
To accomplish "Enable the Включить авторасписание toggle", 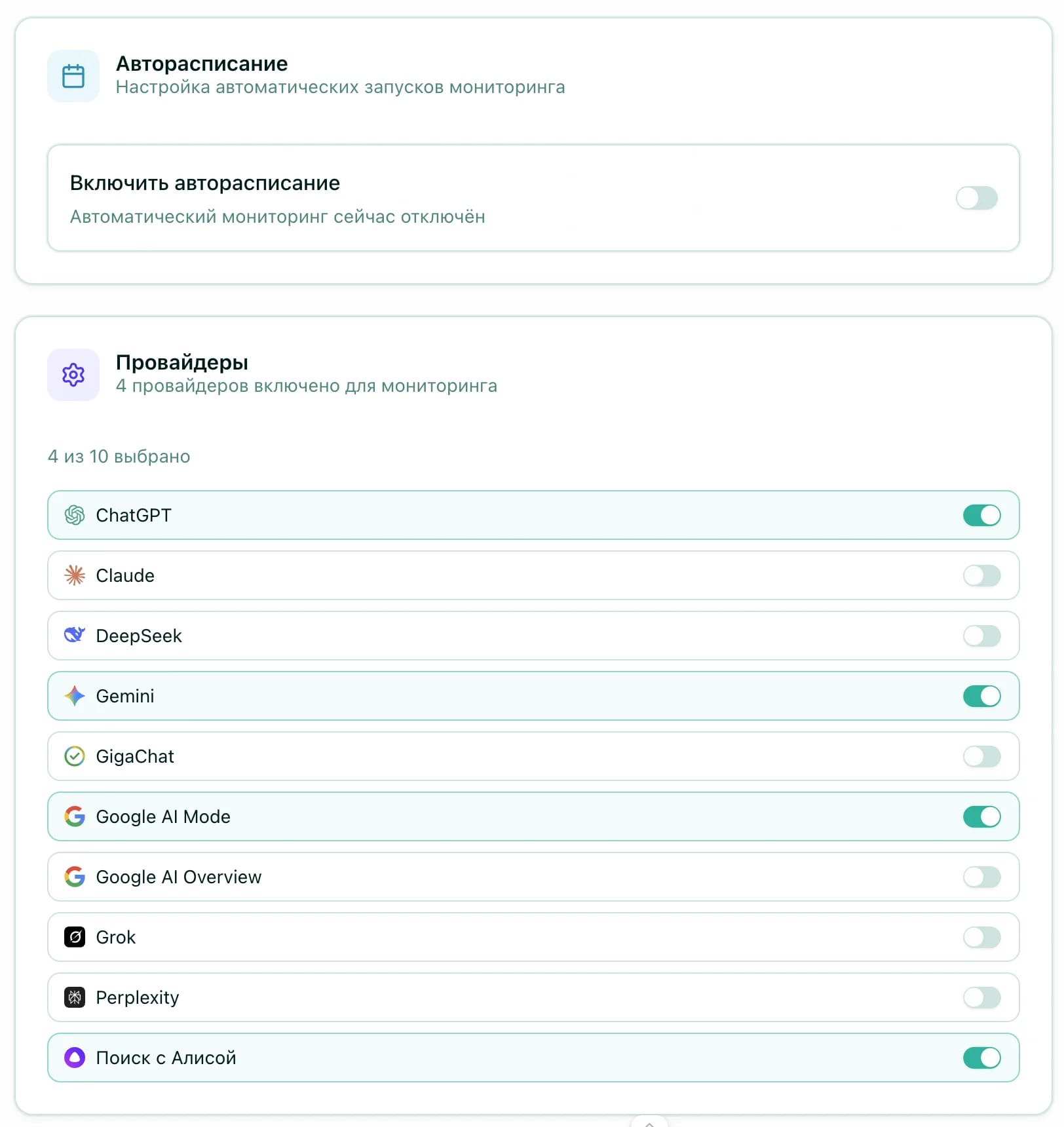I will [977, 199].
